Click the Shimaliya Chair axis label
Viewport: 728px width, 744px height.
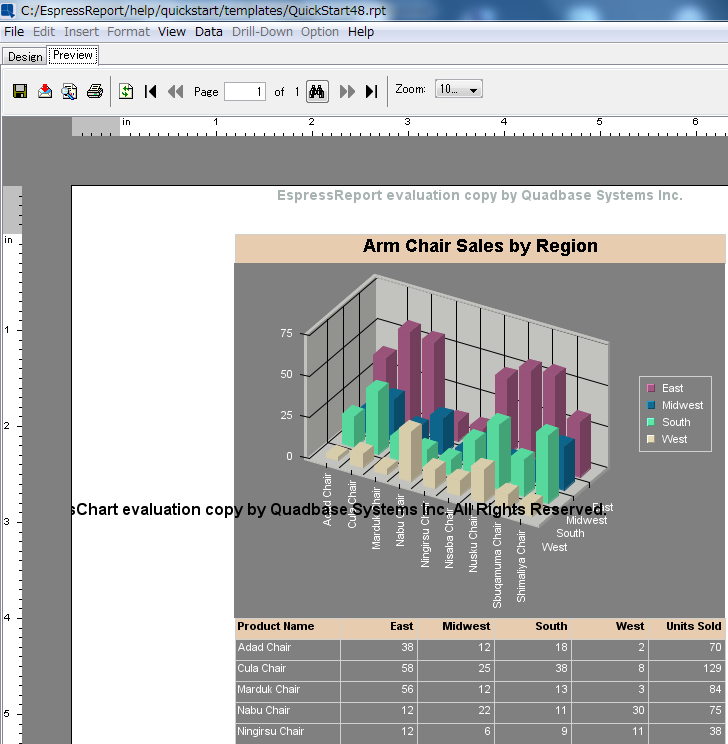pos(521,566)
